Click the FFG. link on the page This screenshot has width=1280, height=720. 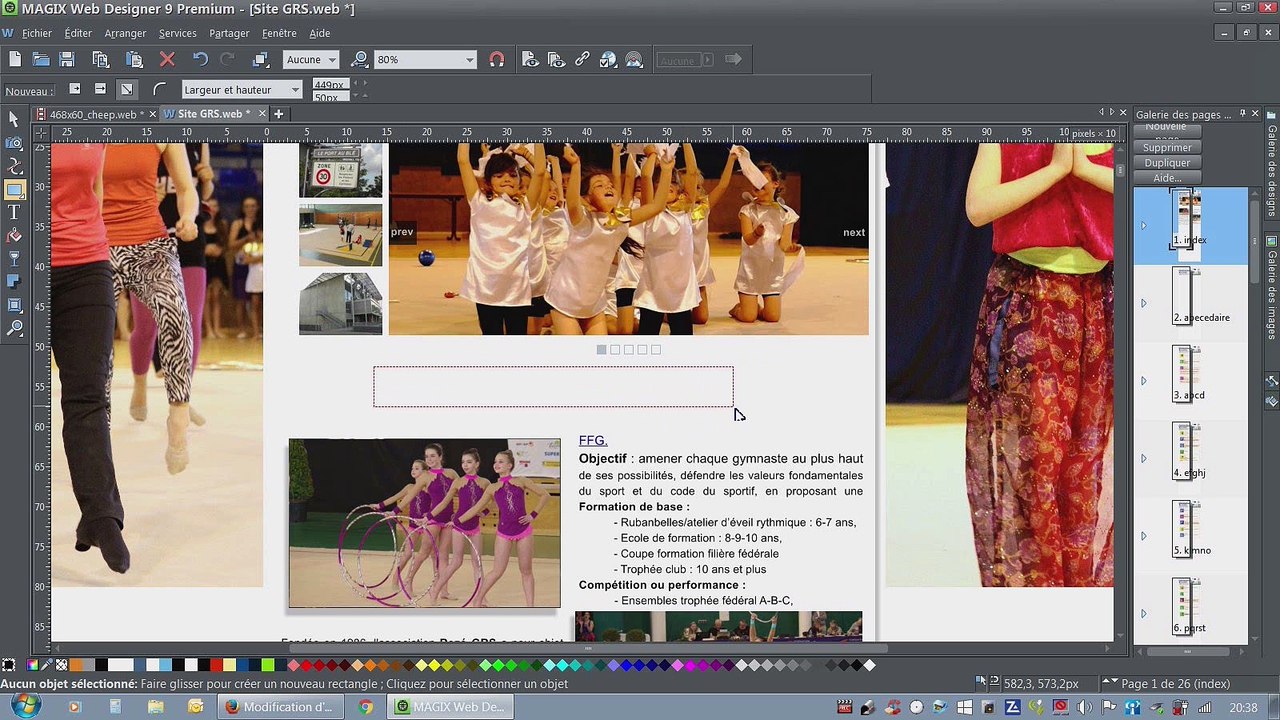pyautogui.click(x=593, y=441)
